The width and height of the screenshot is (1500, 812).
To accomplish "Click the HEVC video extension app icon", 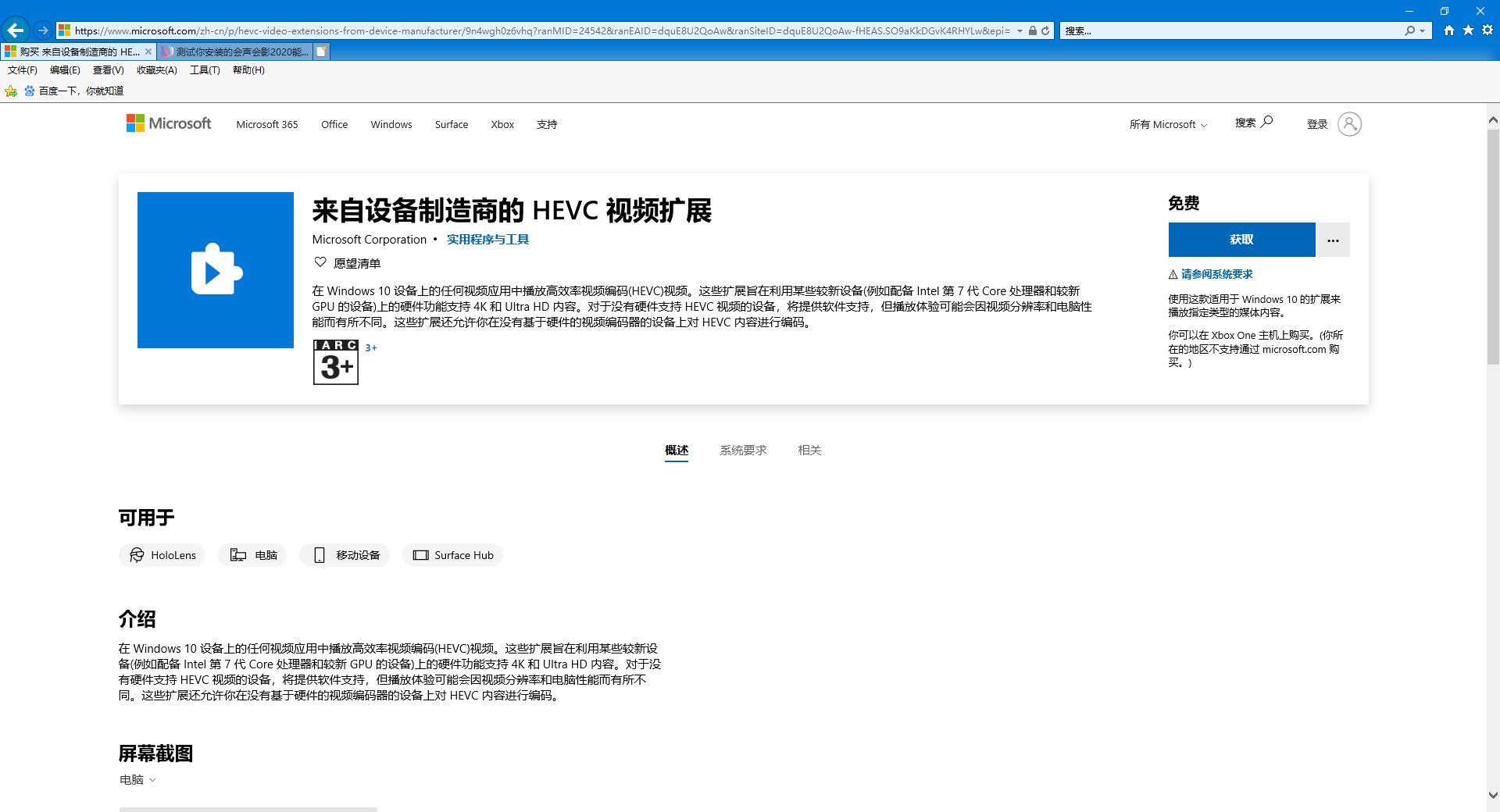I will pyautogui.click(x=216, y=270).
